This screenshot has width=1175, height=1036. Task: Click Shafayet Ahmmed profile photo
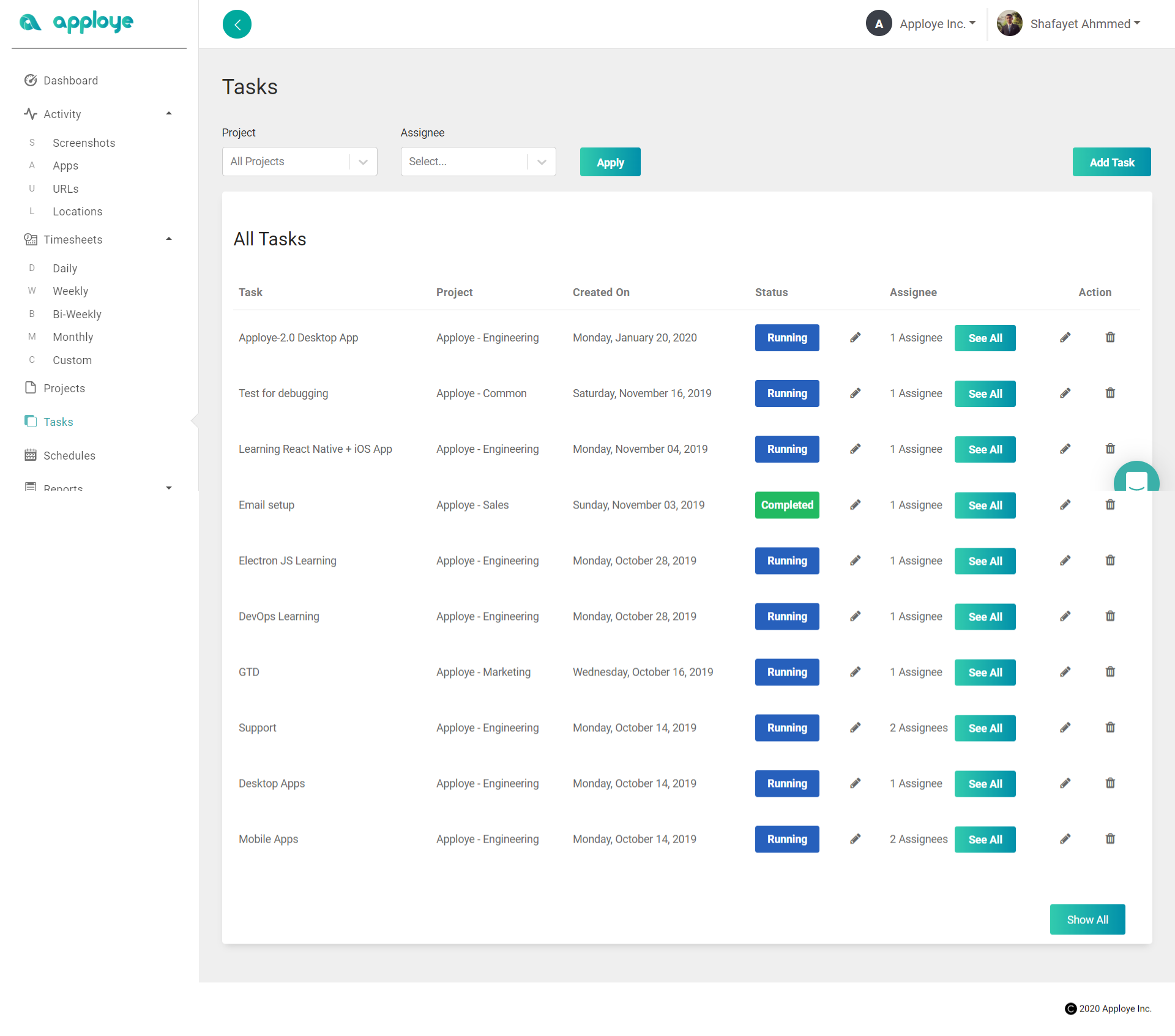[1010, 24]
